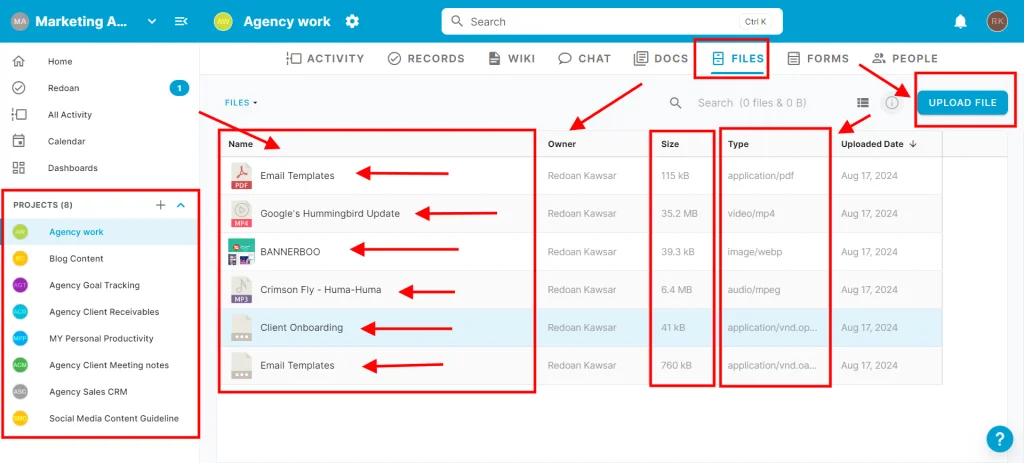Collapse the Projects list chevron
1024x463 pixels.
181,205
